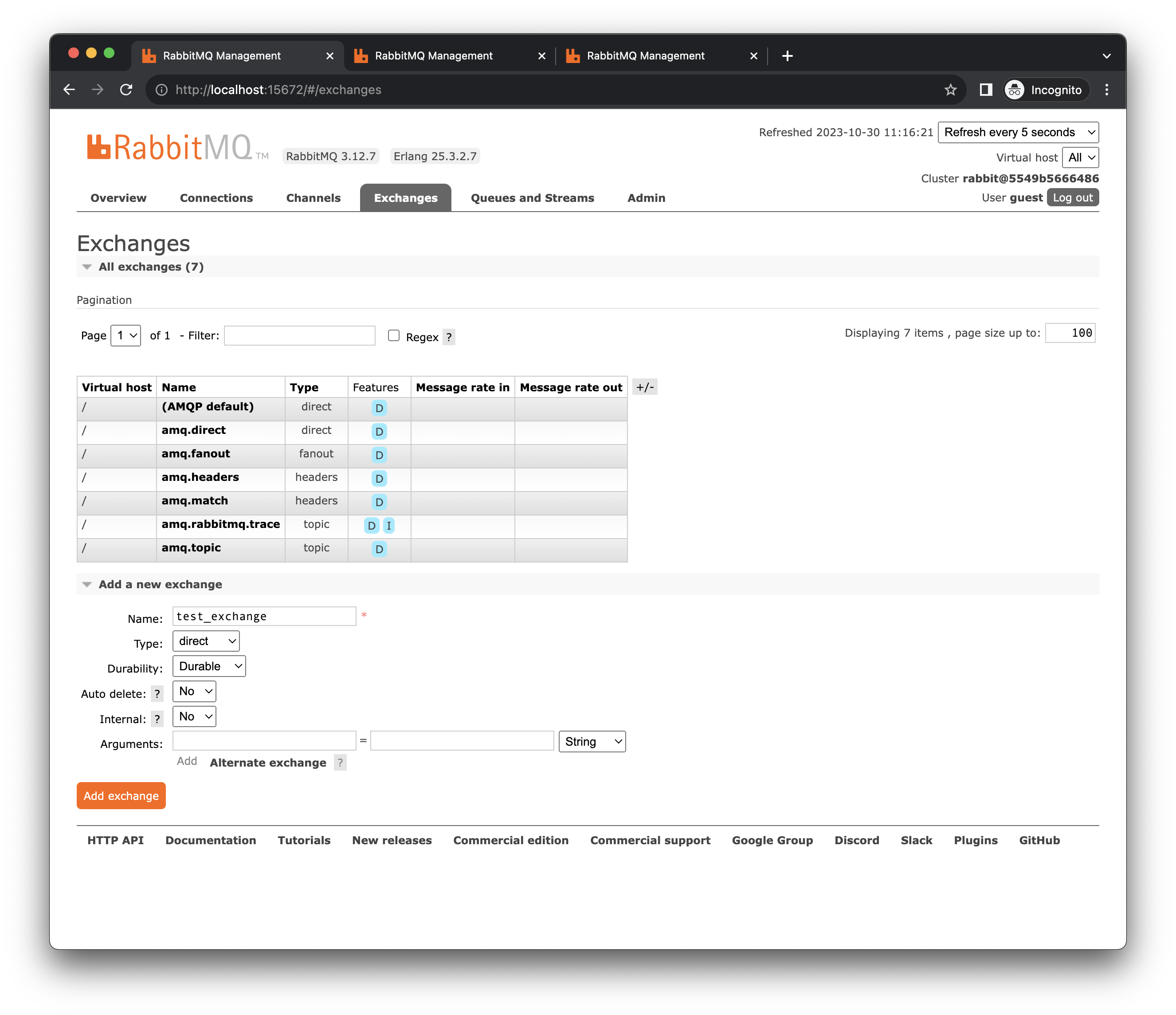1176x1015 pixels.
Task: Open the Chrome three-dot menu
Action: pos(1107,90)
